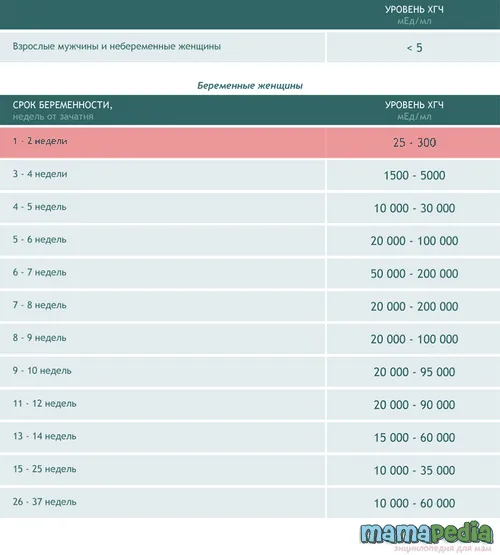Click the value "10 000 - 30 000"
This screenshot has width=500, height=555.
(x=414, y=208)
